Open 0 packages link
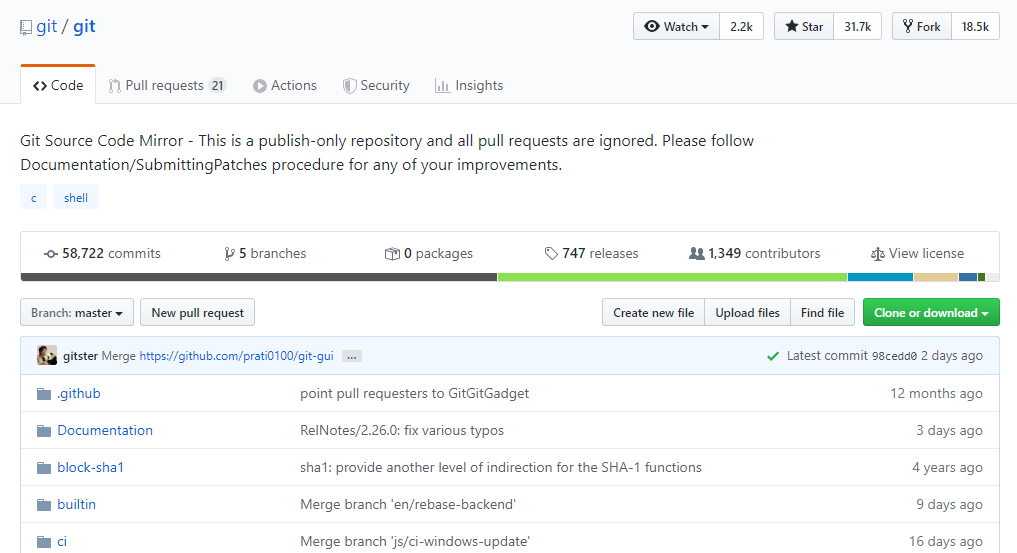The image size is (1017, 553). pyautogui.click(x=429, y=253)
